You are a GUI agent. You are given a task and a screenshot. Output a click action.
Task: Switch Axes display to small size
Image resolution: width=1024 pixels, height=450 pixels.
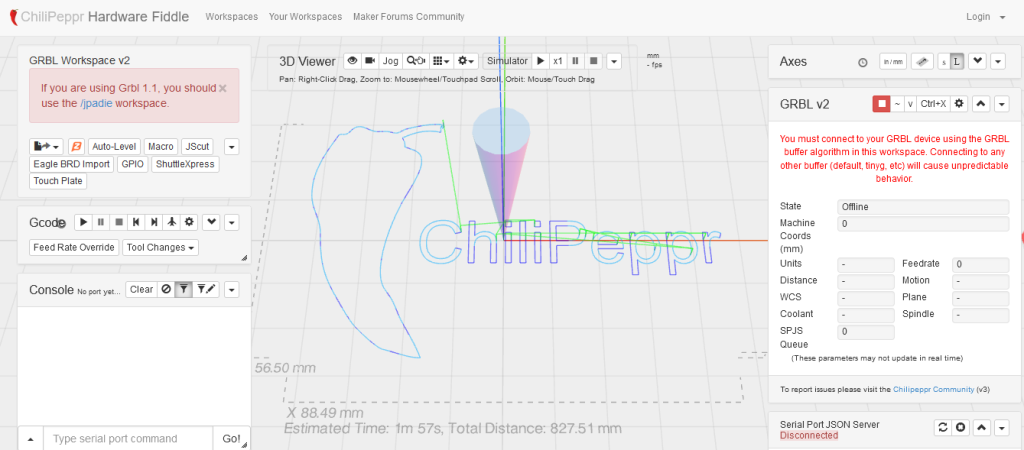[943, 61]
